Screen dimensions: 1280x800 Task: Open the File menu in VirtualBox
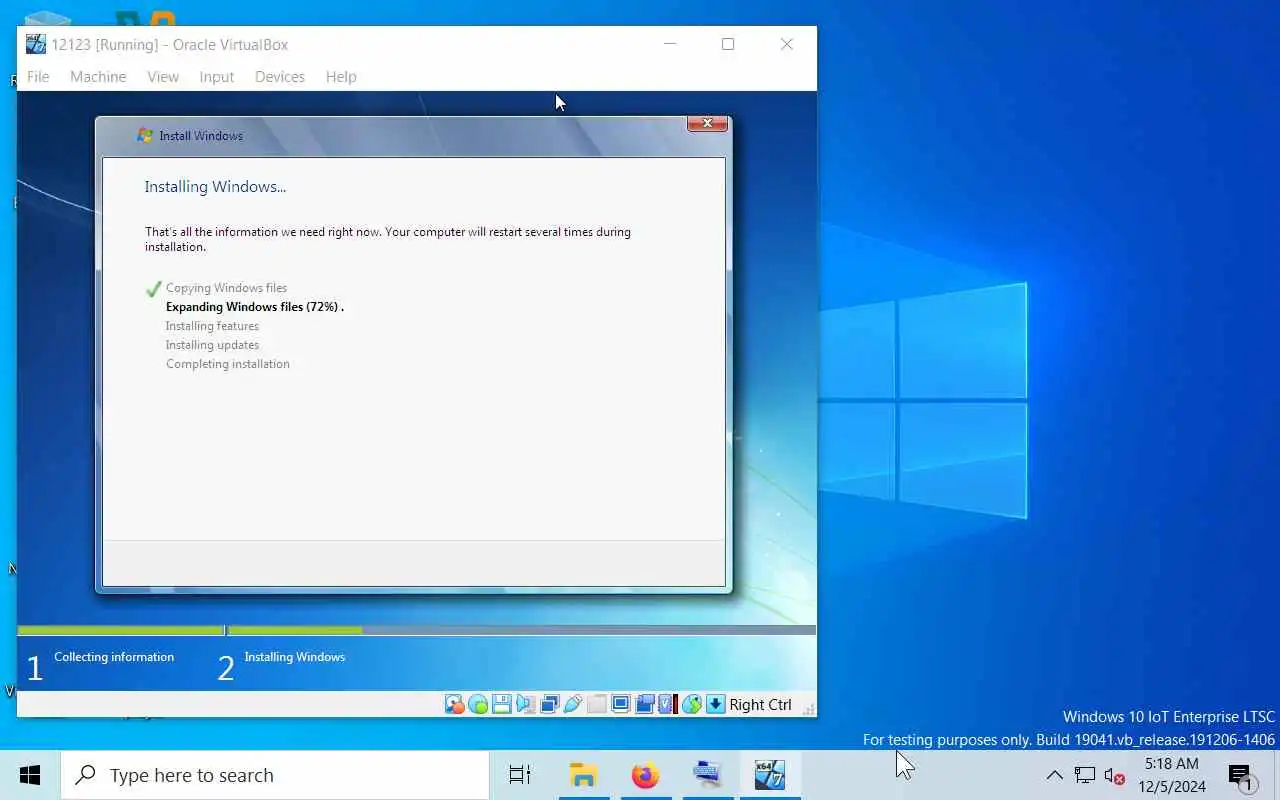pyautogui.click(x=38, y=76)
